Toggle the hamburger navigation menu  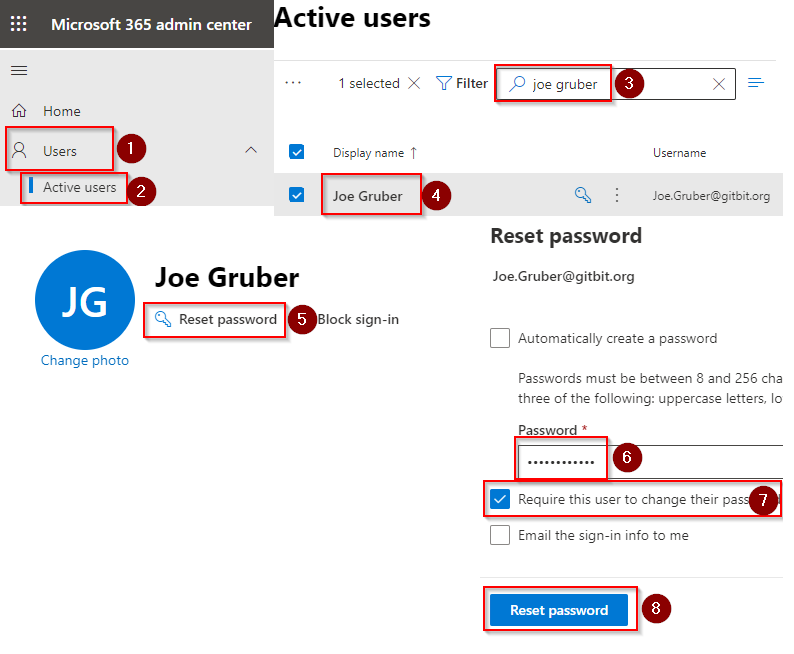19,70
